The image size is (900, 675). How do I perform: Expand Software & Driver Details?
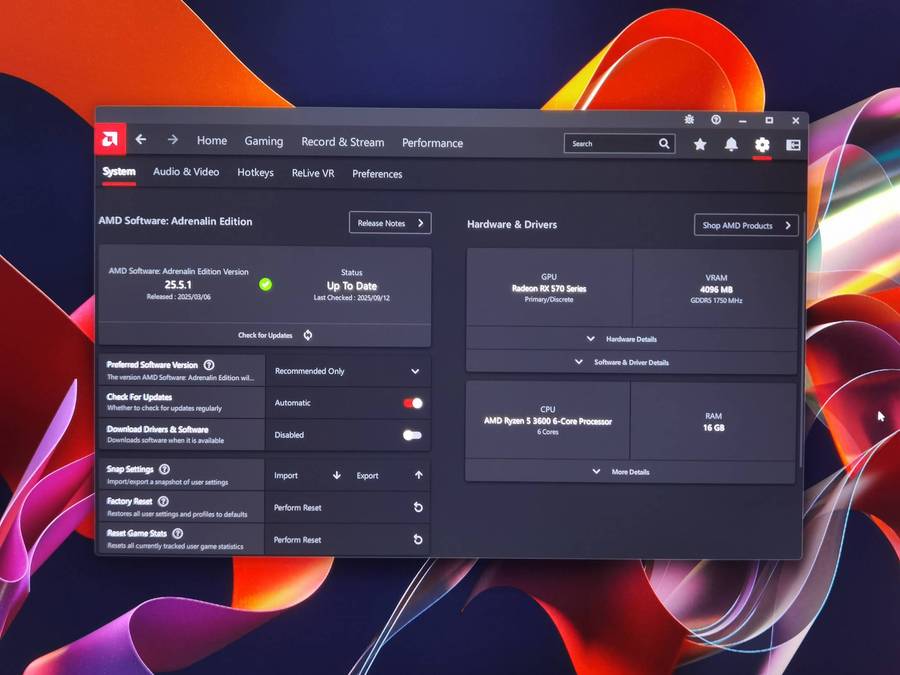[631, 362]
